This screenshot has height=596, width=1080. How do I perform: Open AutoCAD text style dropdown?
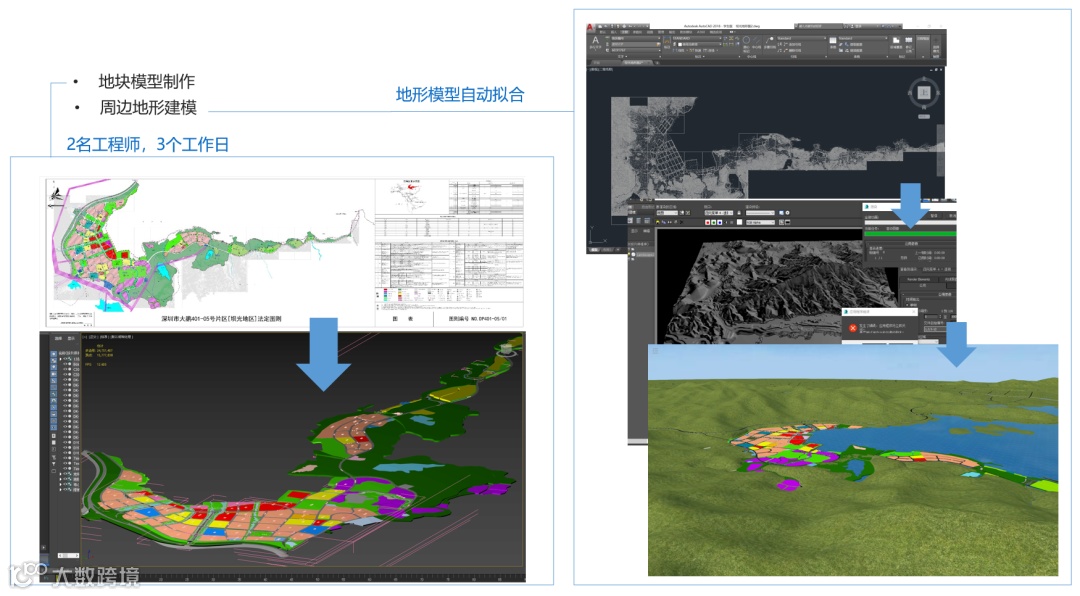(636, 38)
